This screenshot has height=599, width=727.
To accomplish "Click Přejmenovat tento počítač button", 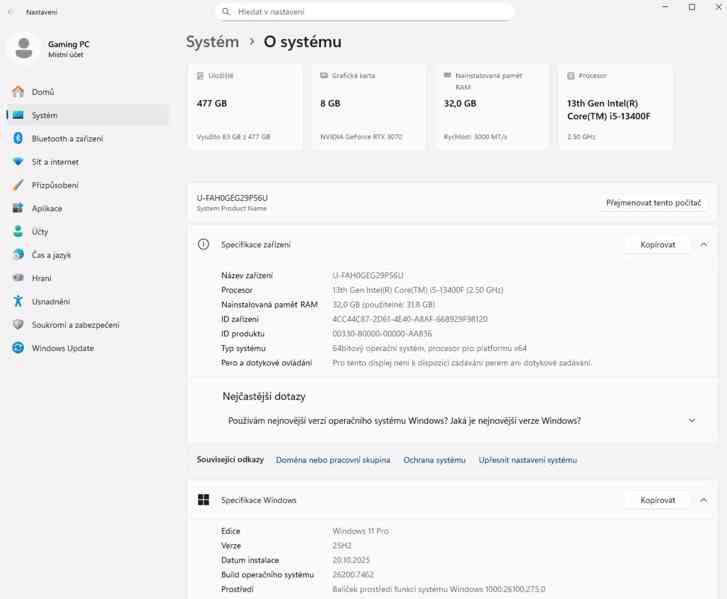I will (x=653, y=203).
